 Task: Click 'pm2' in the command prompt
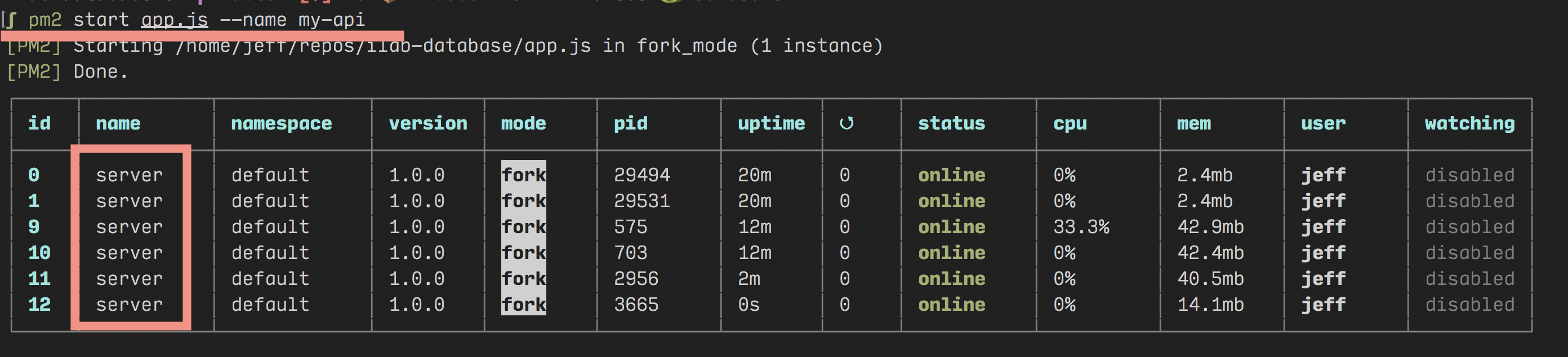45,20
